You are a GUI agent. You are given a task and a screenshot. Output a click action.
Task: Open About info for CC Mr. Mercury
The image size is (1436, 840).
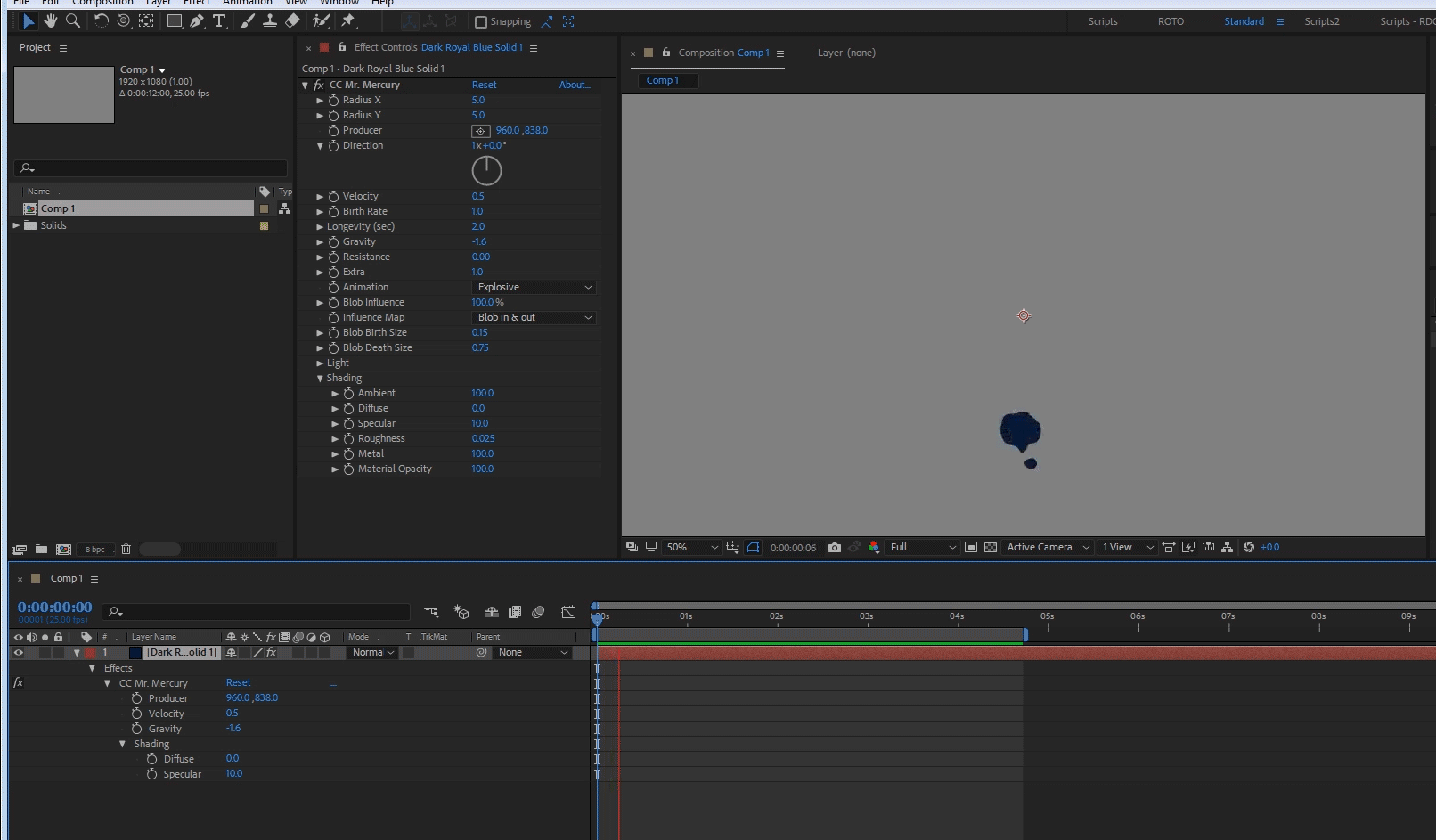(x=575, y=85)
